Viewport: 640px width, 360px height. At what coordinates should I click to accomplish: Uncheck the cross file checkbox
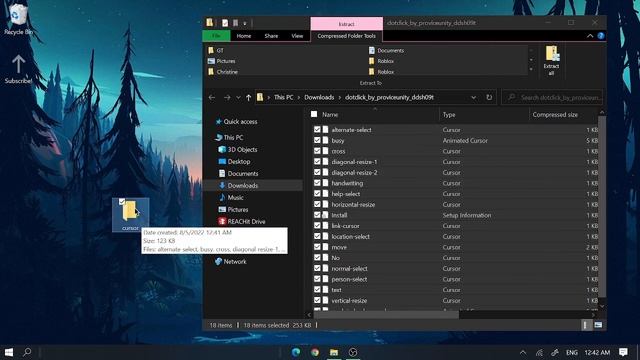point(317,151)
